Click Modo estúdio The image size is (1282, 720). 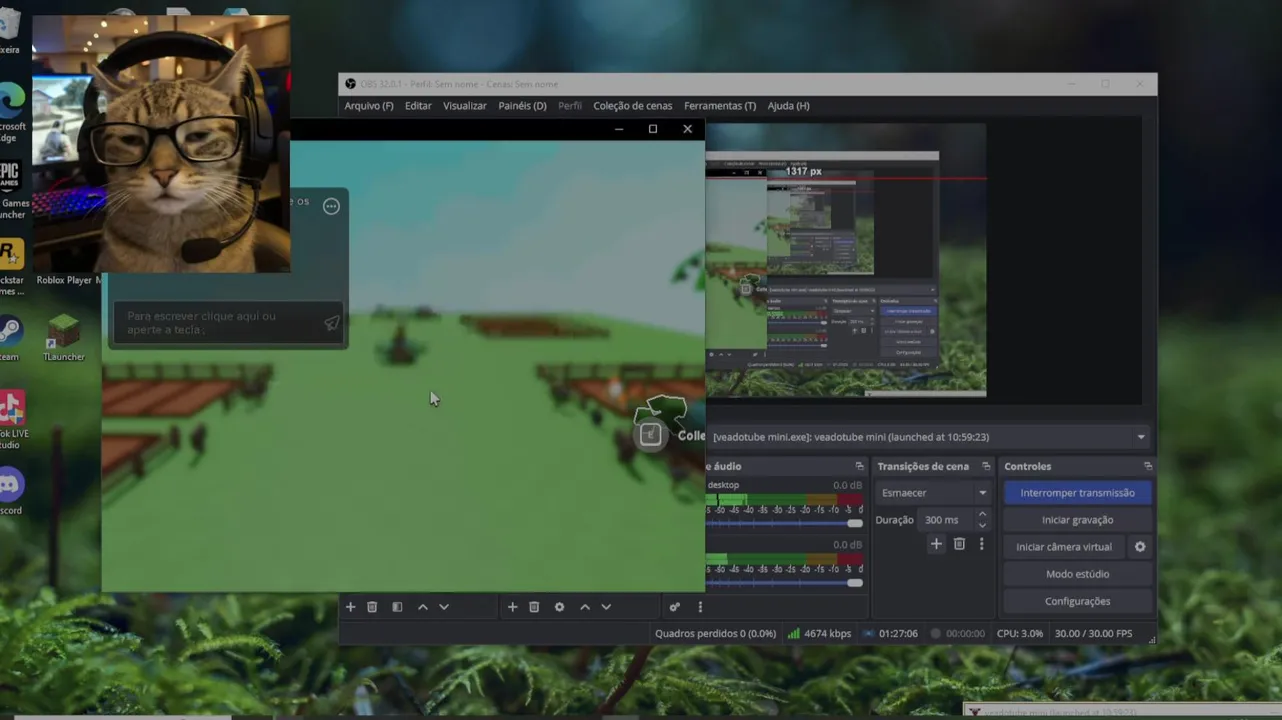coord(1077,574)
